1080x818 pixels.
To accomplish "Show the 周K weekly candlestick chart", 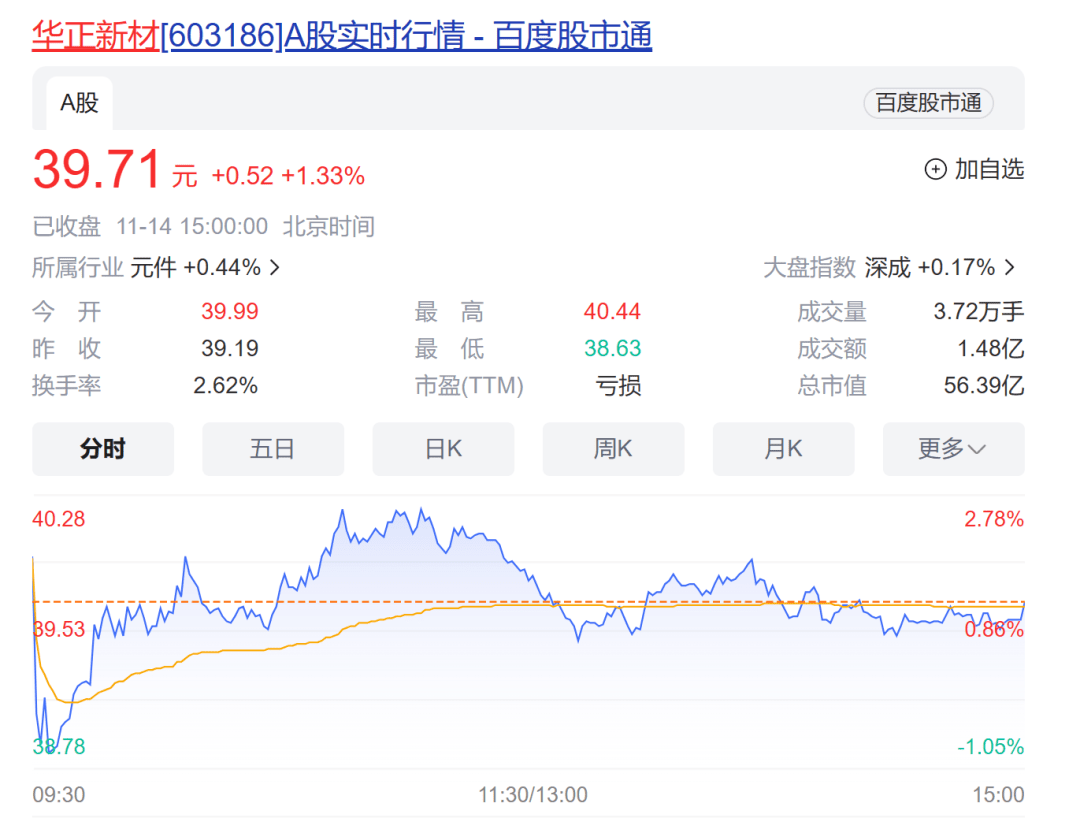I will 613,449.
